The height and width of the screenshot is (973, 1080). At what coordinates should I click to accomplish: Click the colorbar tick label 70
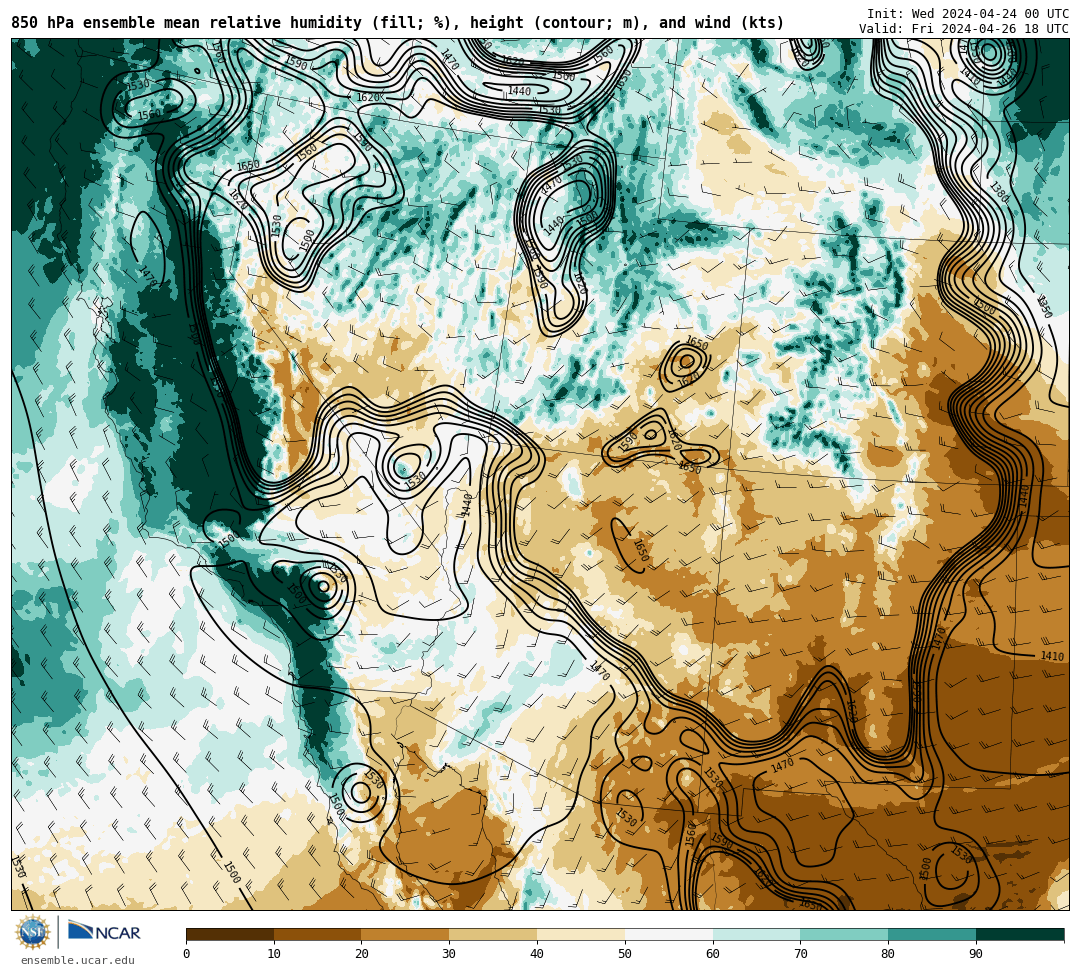click(800, 954)
